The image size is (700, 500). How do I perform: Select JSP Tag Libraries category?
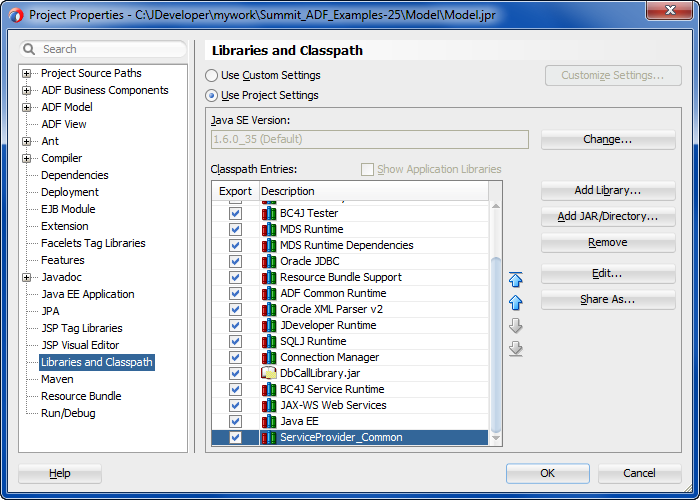(82, 328)
